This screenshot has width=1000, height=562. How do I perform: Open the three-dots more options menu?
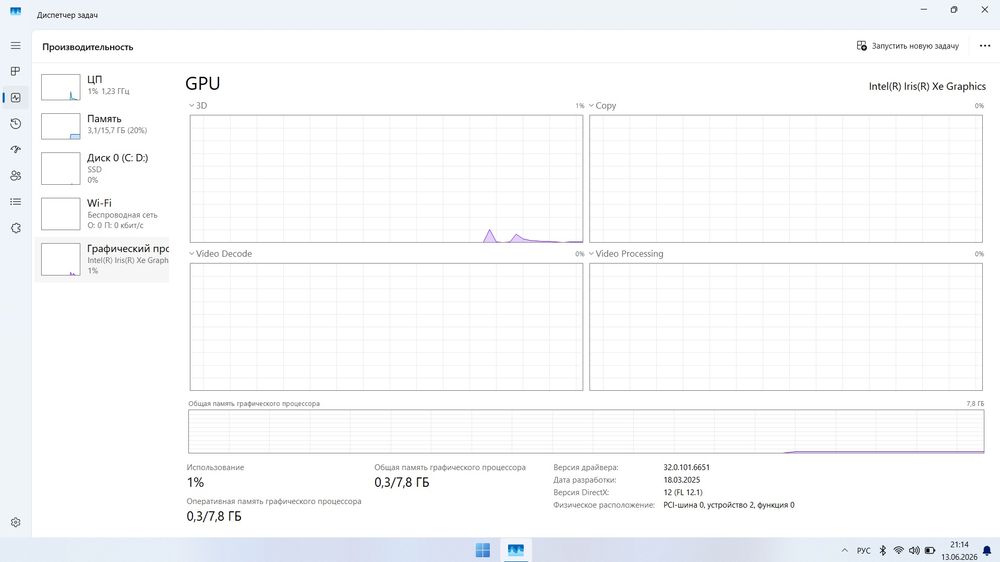[985, 46]
